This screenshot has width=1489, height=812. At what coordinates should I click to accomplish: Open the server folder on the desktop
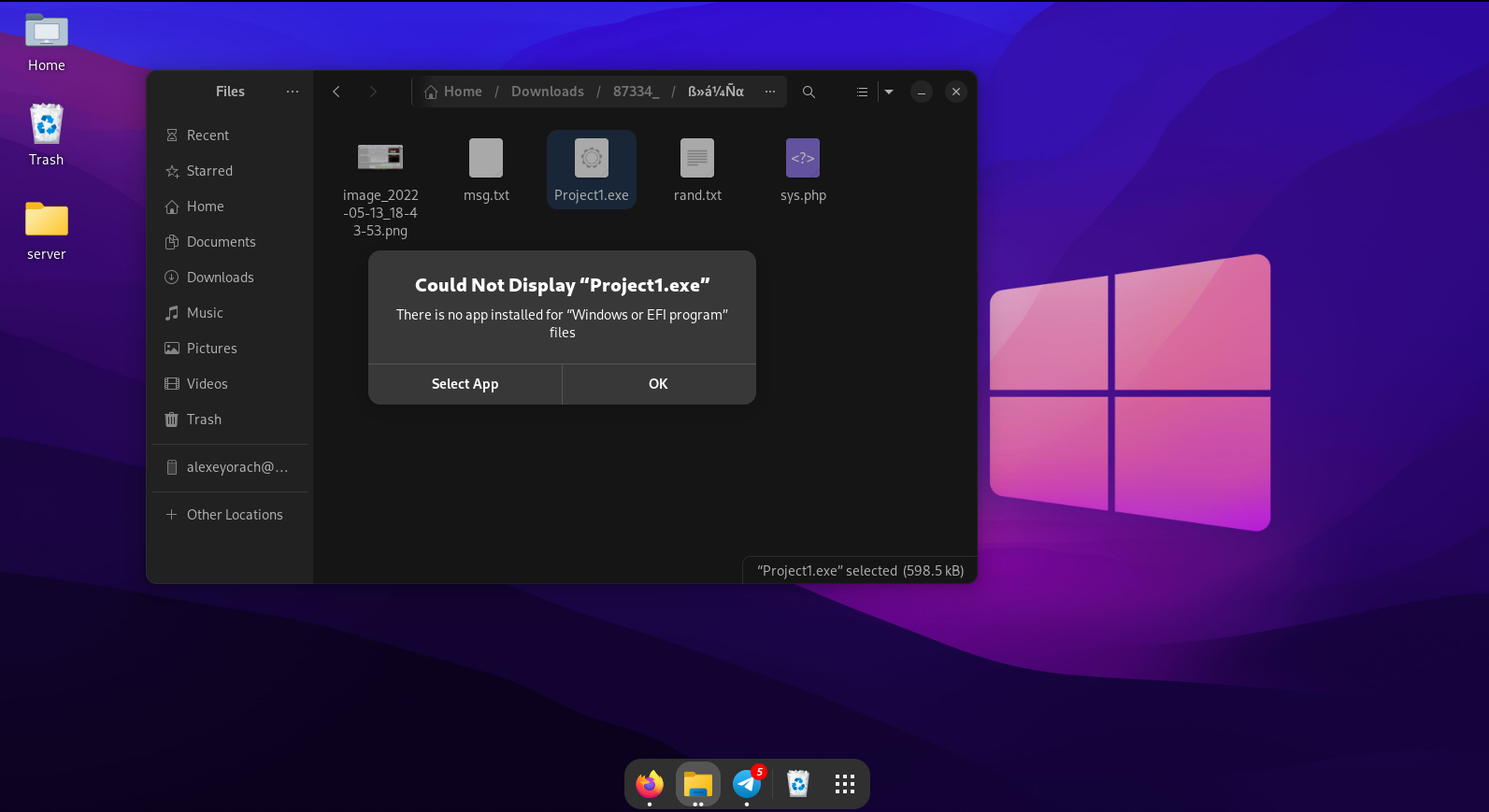coord(47,221)
